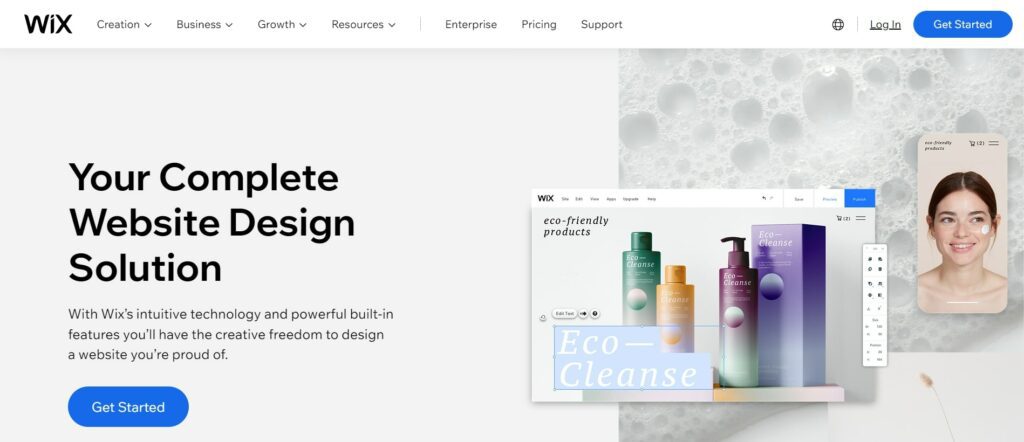This screenshot has height=442, width=1024.
Task: Open the hamburger menu on phone mockup
Action: [993, 143]
